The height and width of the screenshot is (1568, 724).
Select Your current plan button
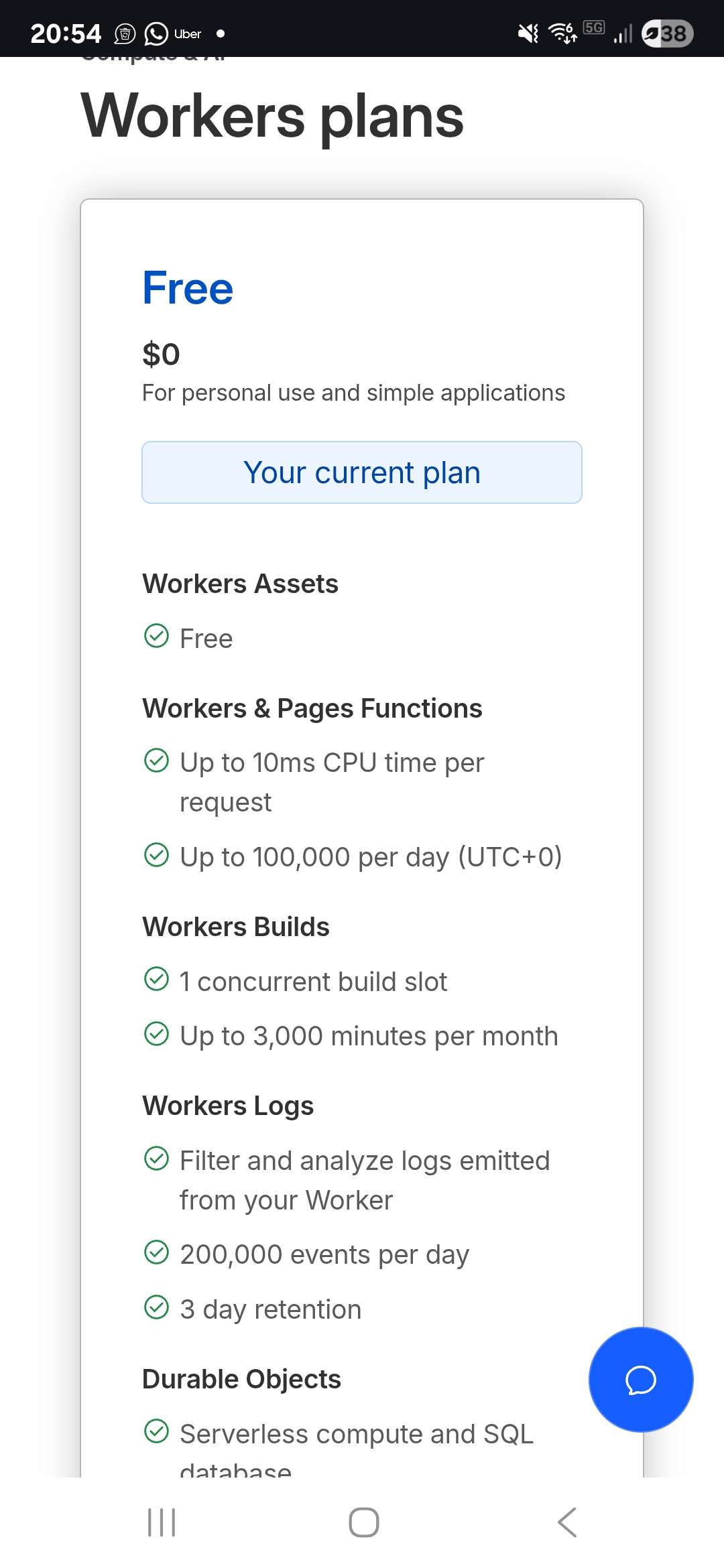point(362,472)
